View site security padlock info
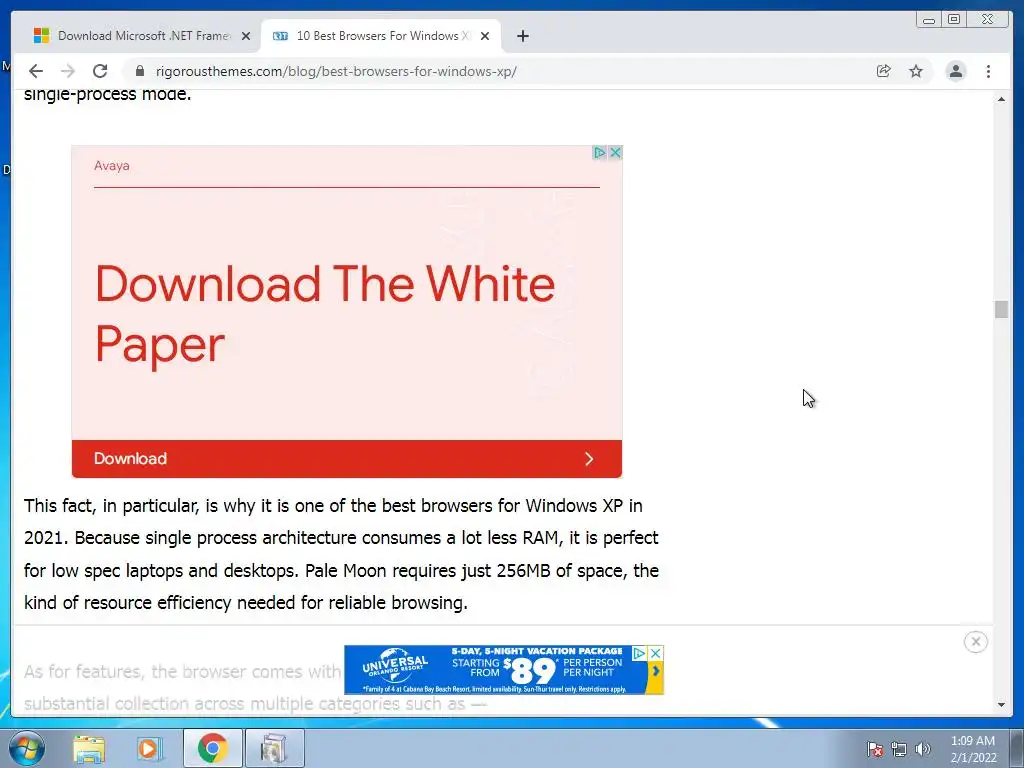This screenshot has width=1024, height=768. click(139, 71)
